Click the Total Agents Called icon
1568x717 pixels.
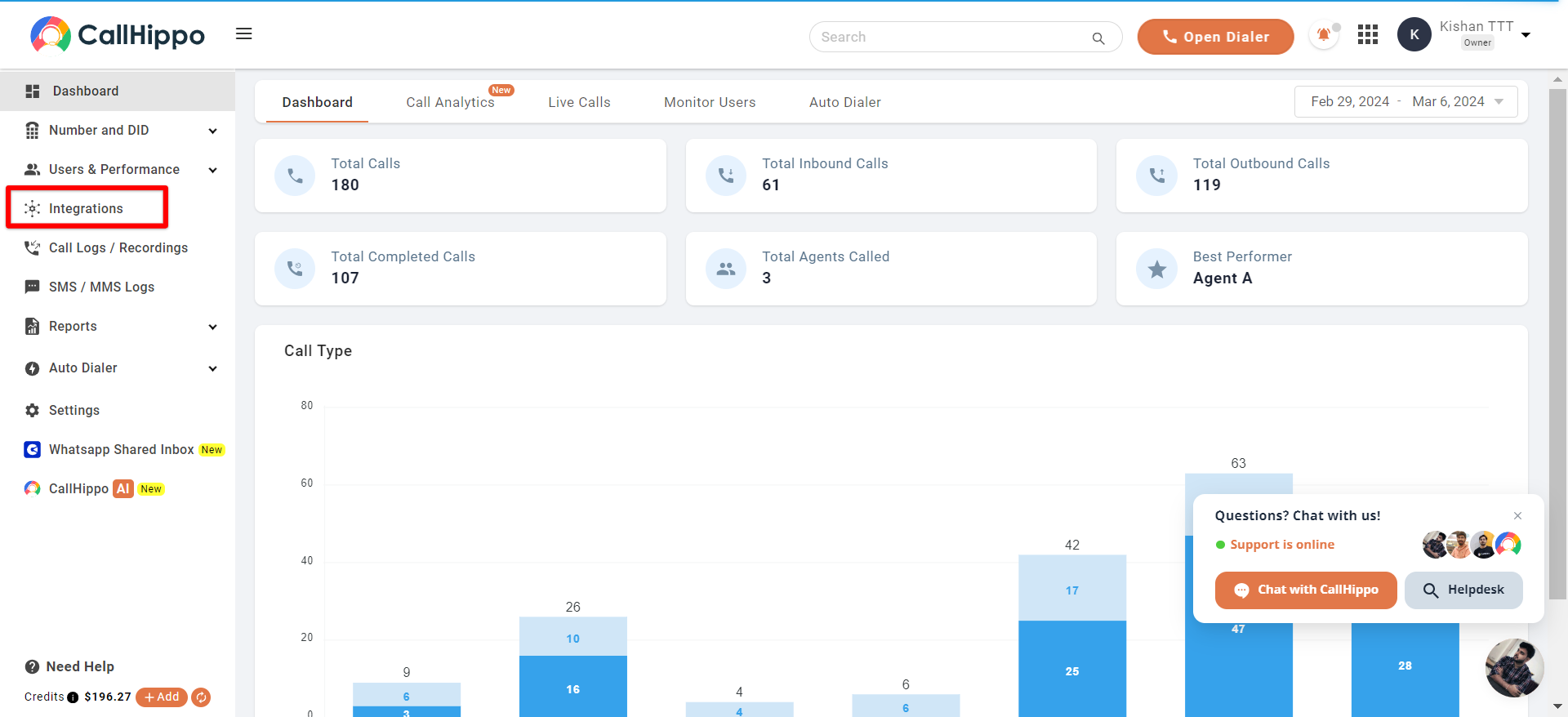(x=726, y=269)
